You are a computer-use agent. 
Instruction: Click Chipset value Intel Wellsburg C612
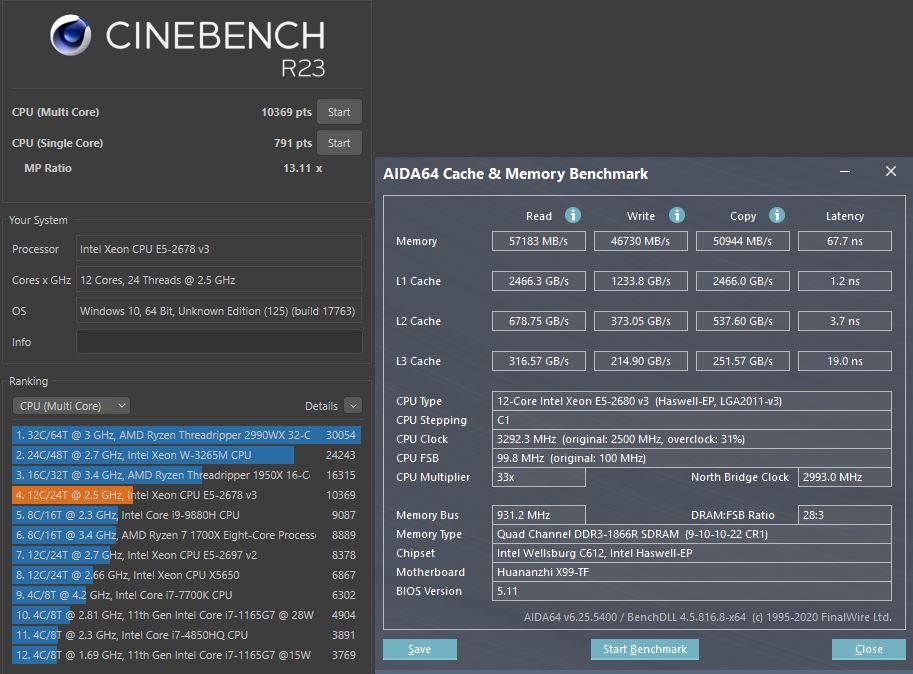click(692, 553)
